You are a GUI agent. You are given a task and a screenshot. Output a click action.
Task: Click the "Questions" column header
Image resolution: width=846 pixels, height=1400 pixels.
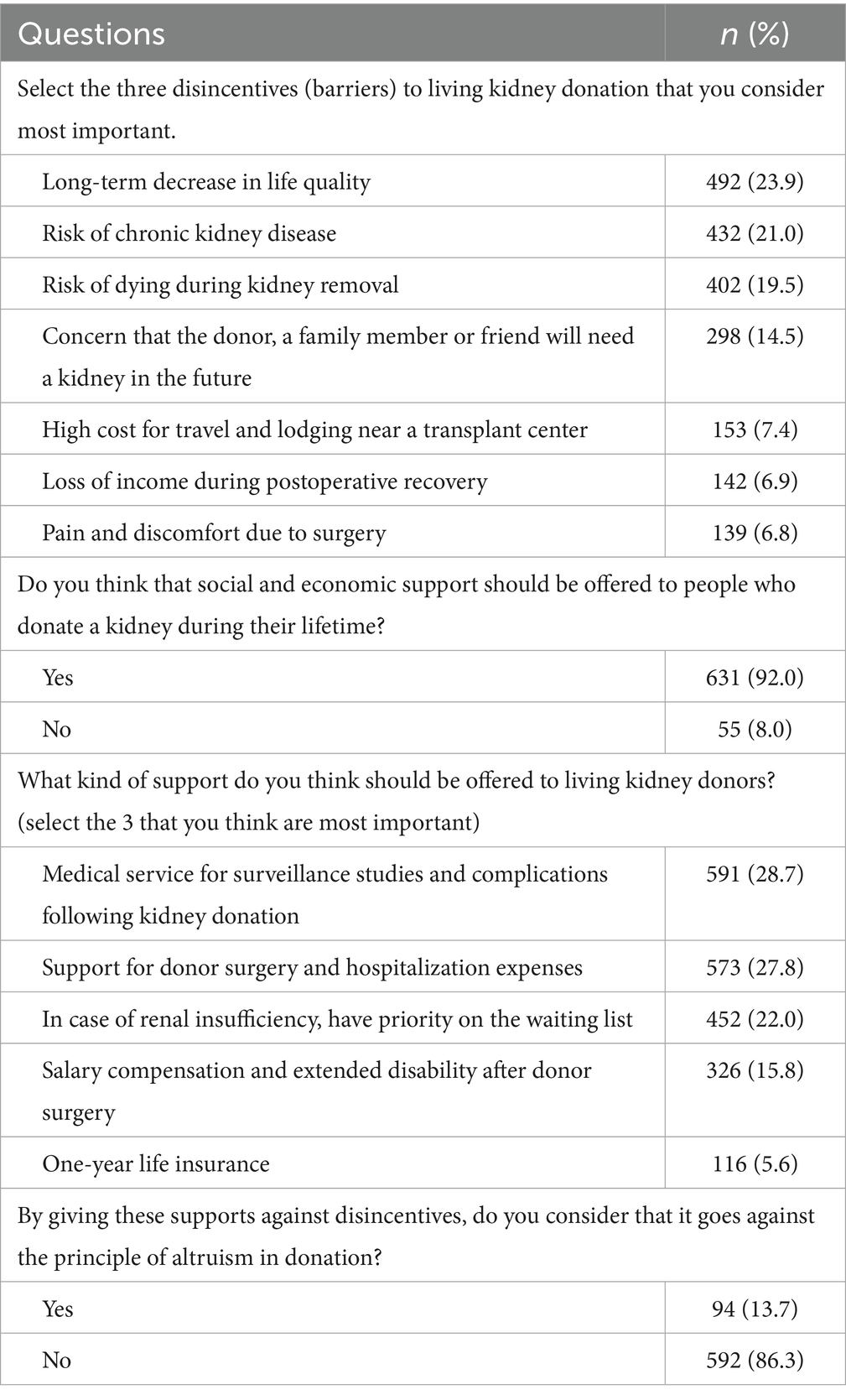pos(91,34)
